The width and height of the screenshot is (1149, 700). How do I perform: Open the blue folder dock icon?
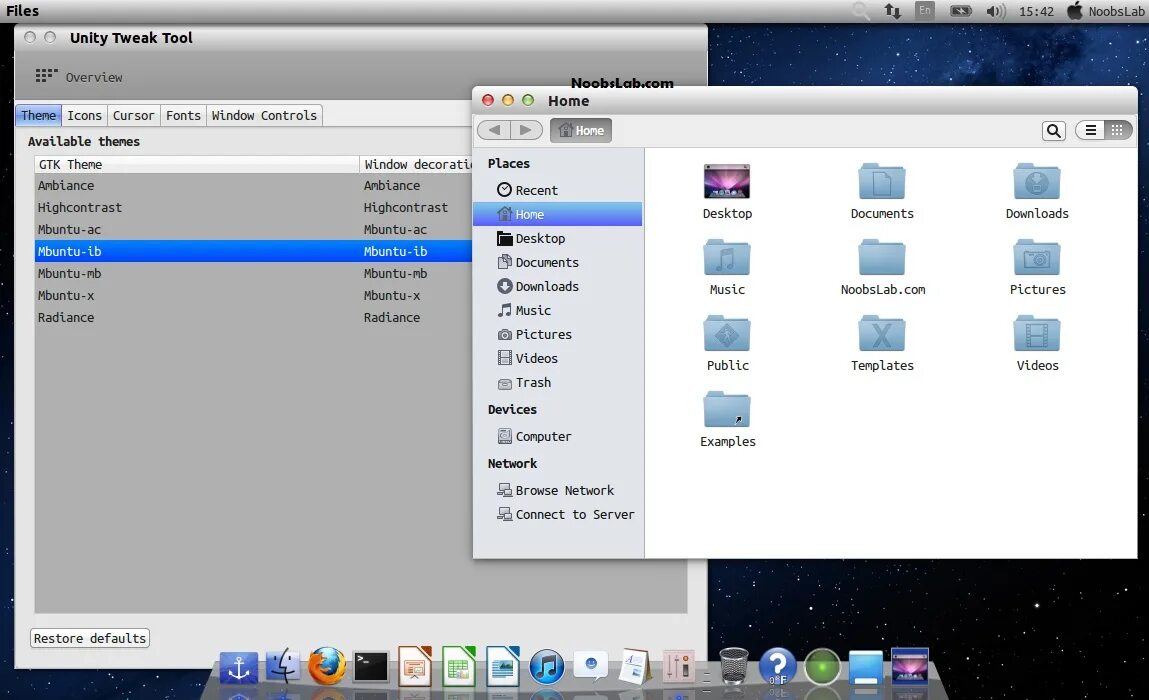(x=865, y=668)
